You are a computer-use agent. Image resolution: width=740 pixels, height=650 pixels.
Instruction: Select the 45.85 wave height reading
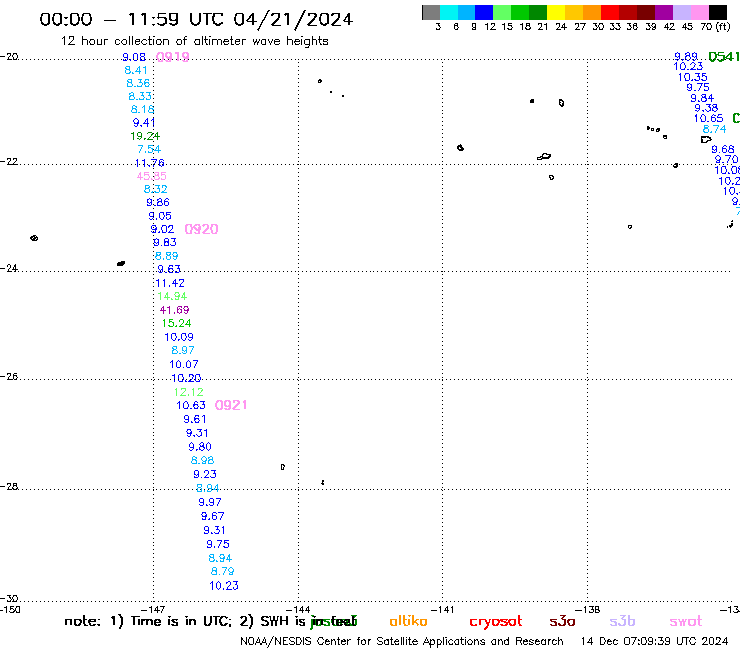pos(151,176)
